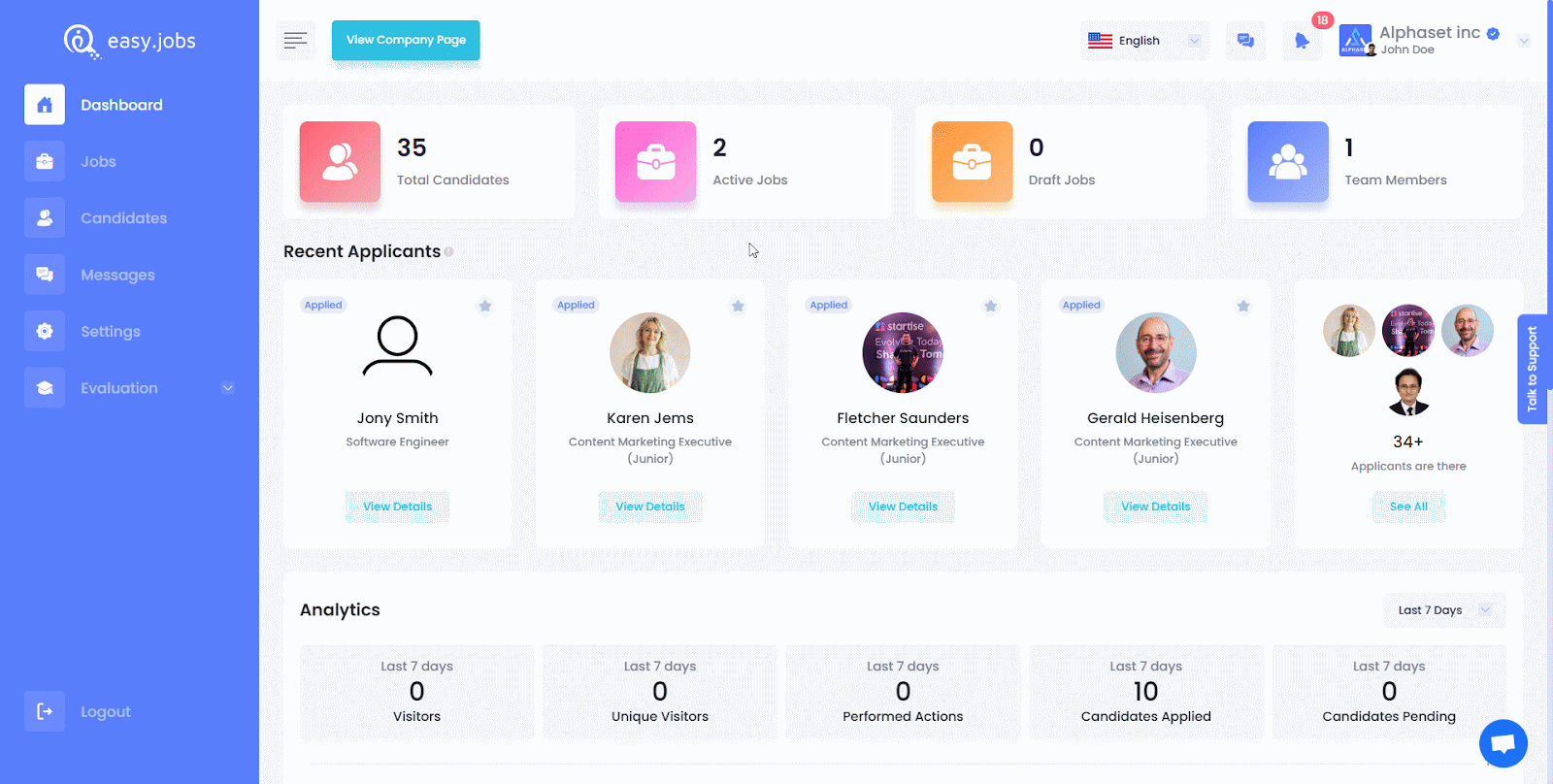Open the English language dropdown
1553x784 pixels.
[1144, 41]
